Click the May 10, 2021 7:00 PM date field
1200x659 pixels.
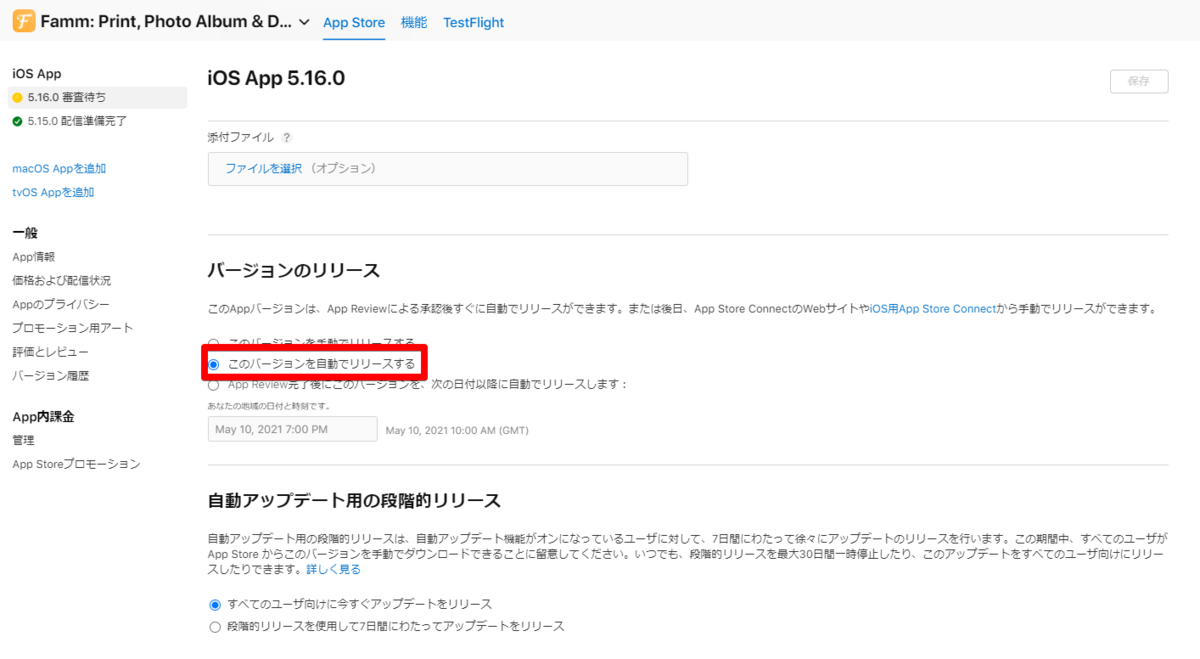pos(293,429)
